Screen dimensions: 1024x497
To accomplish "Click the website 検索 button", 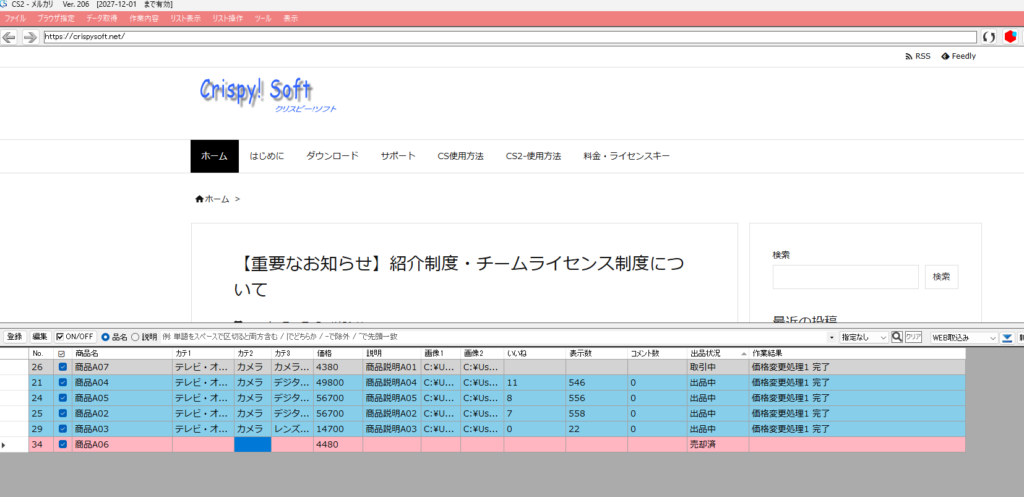I will tap(942, 277).
